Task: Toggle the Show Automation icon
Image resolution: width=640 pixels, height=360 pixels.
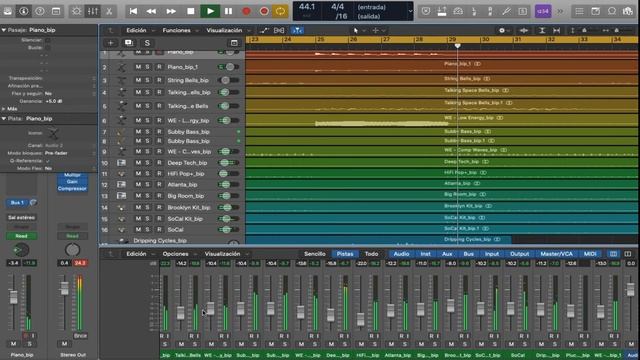Action: pyautogui.click(x=264, y=30)
